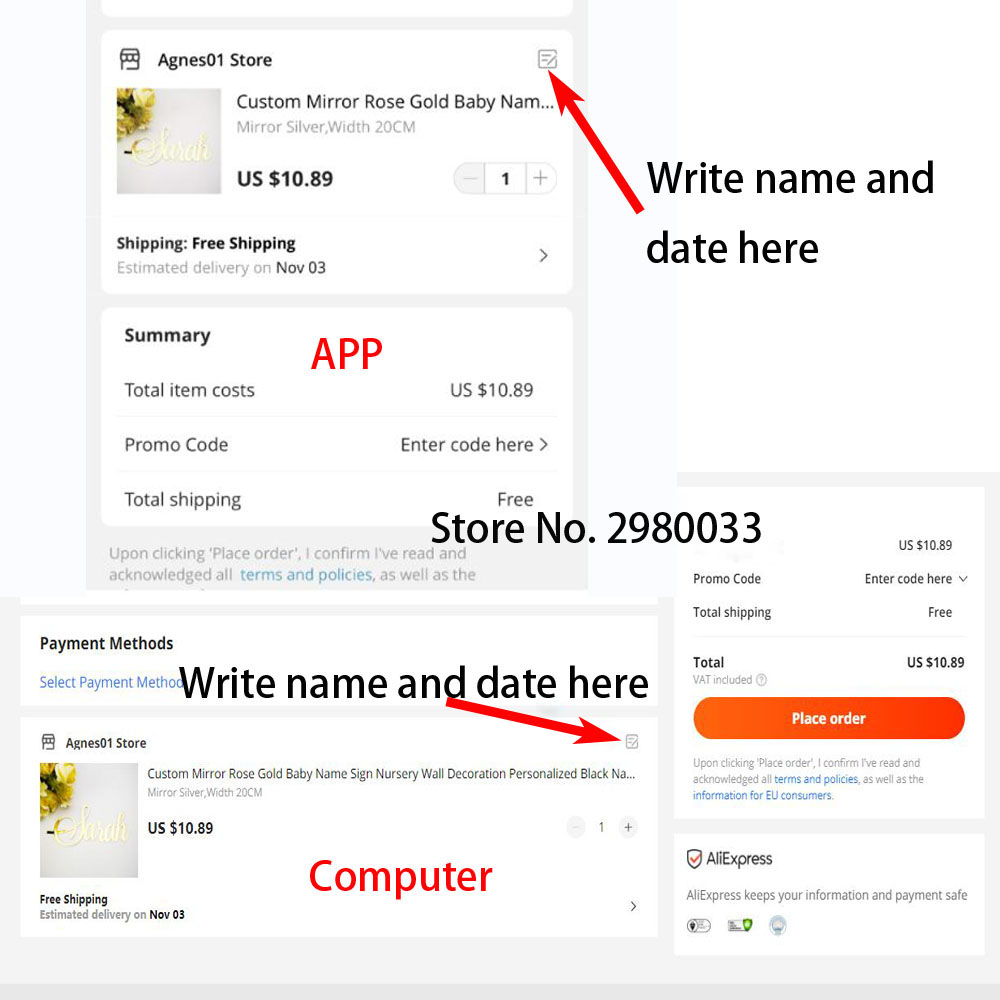Open Select Payment Method link
Viewport: 1000px width, 1000px height.
coord(111,682)
